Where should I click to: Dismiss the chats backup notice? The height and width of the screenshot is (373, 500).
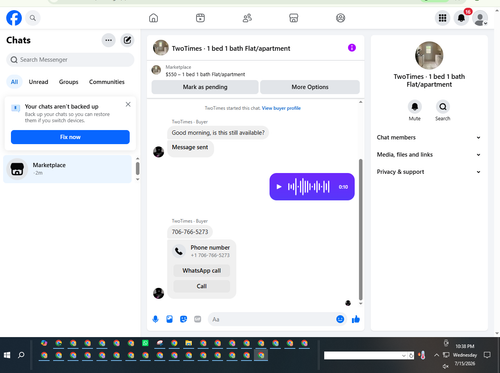(x=128, y=104)
